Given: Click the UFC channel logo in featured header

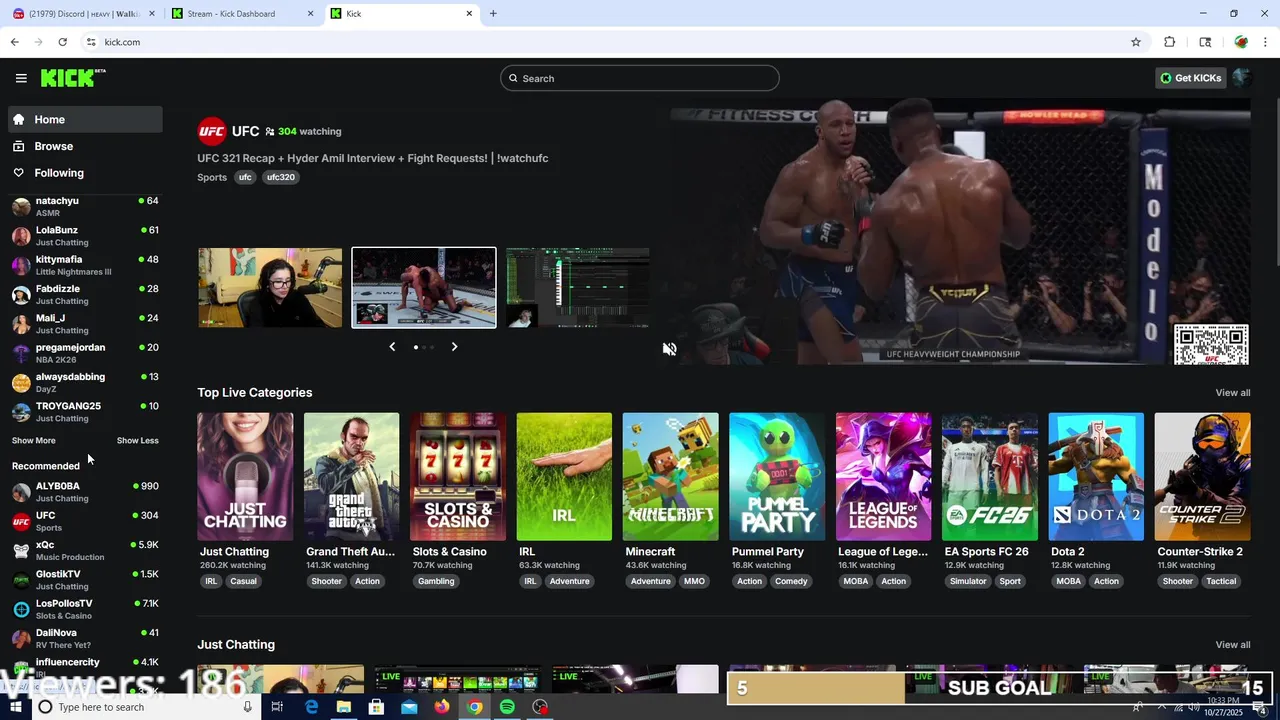Looking at the screenshot, I should click(211, 131).
